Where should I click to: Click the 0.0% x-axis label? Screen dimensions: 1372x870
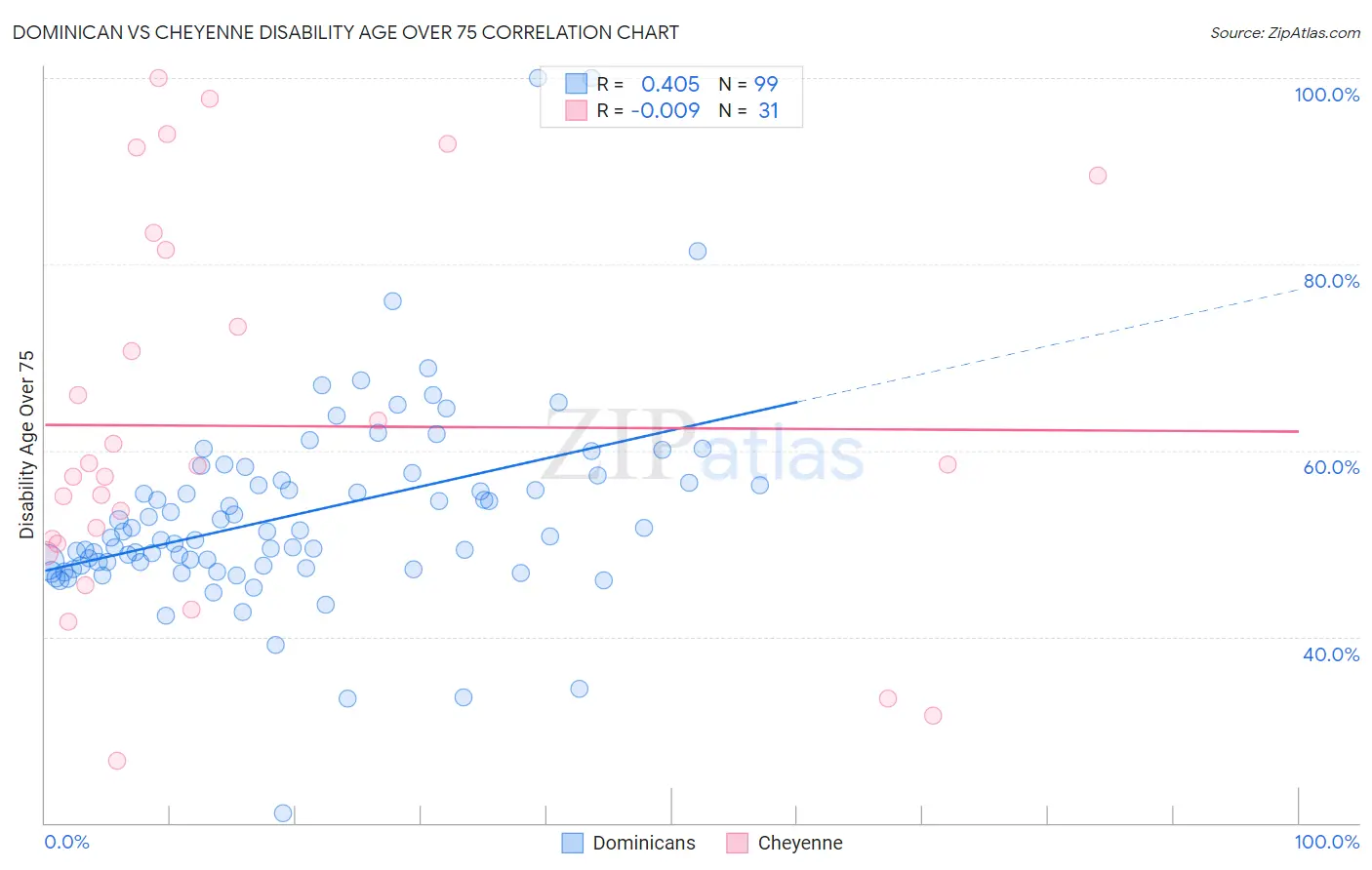click(x=67, y=842)
